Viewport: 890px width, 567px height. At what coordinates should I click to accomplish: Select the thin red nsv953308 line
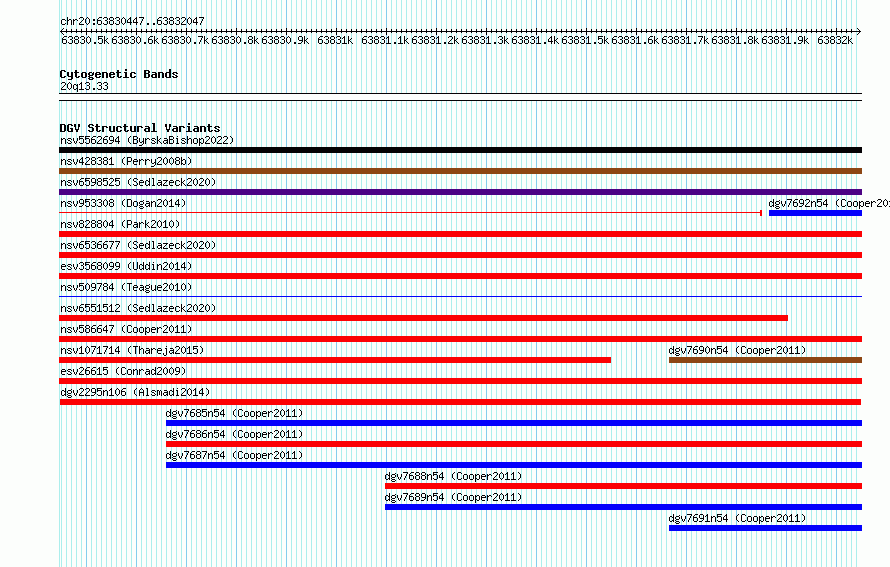(x=410, y=213)
